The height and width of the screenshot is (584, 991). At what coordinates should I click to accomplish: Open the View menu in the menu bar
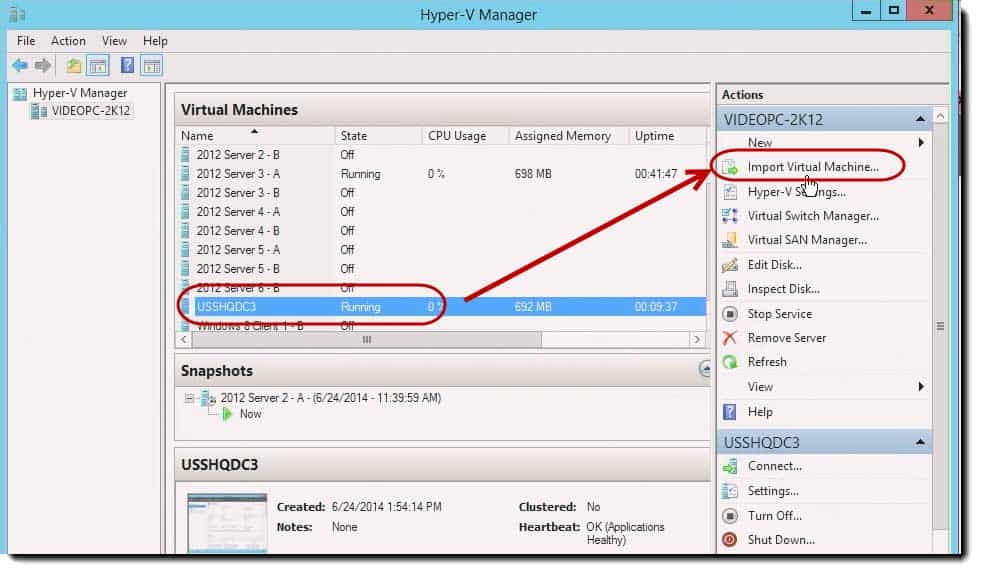(114, 41)
